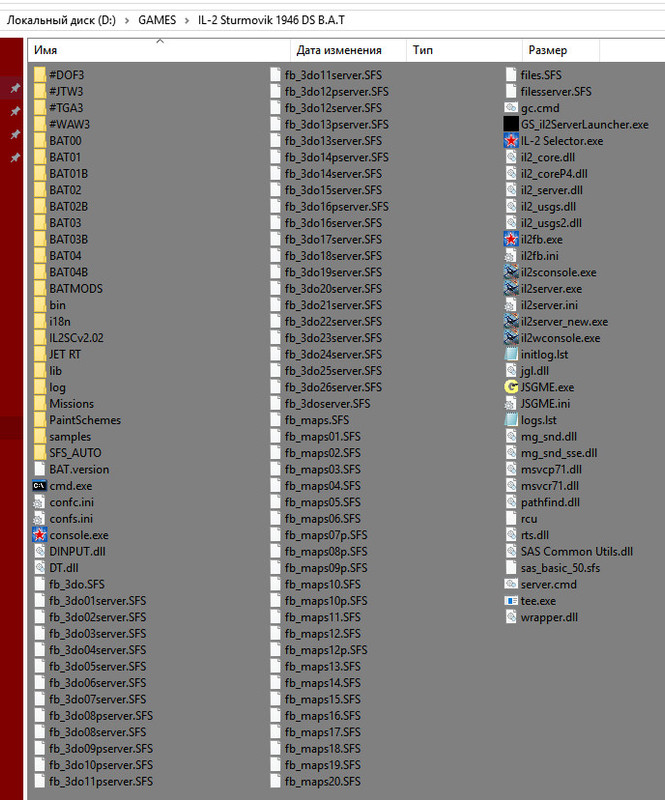The height and width of the screenshot is (800, 665).
Task: Select the PaintSchemes folder name
Action: click(85, 420)
